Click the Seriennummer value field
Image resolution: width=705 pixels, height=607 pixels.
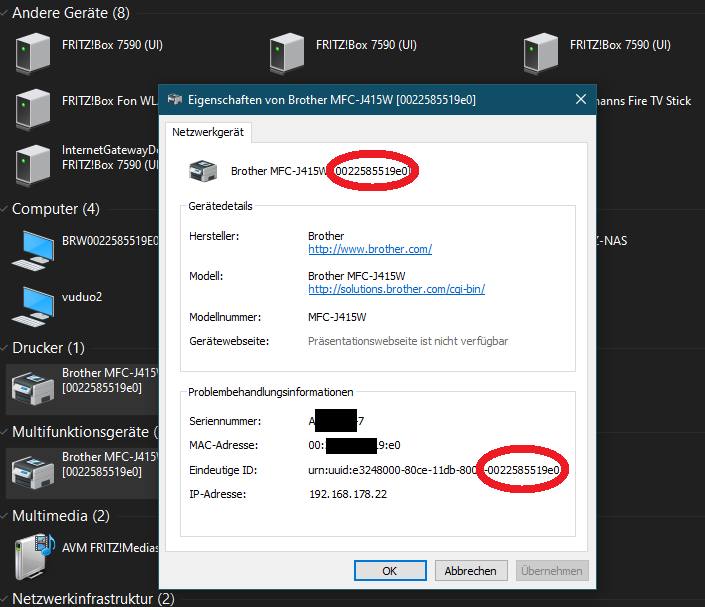[336, 421]
